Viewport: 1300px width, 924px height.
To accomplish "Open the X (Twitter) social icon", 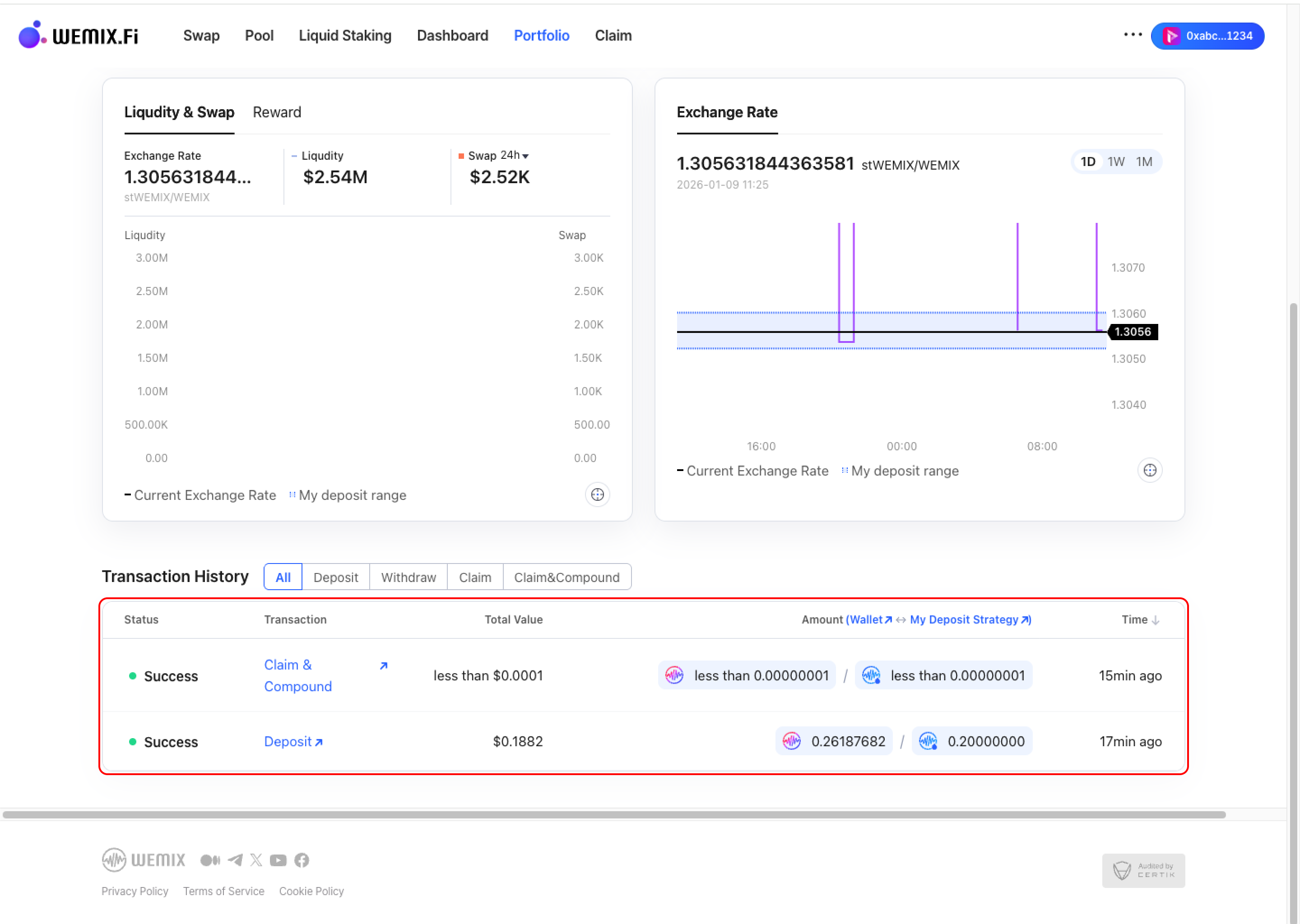I will tap(256, 859).
